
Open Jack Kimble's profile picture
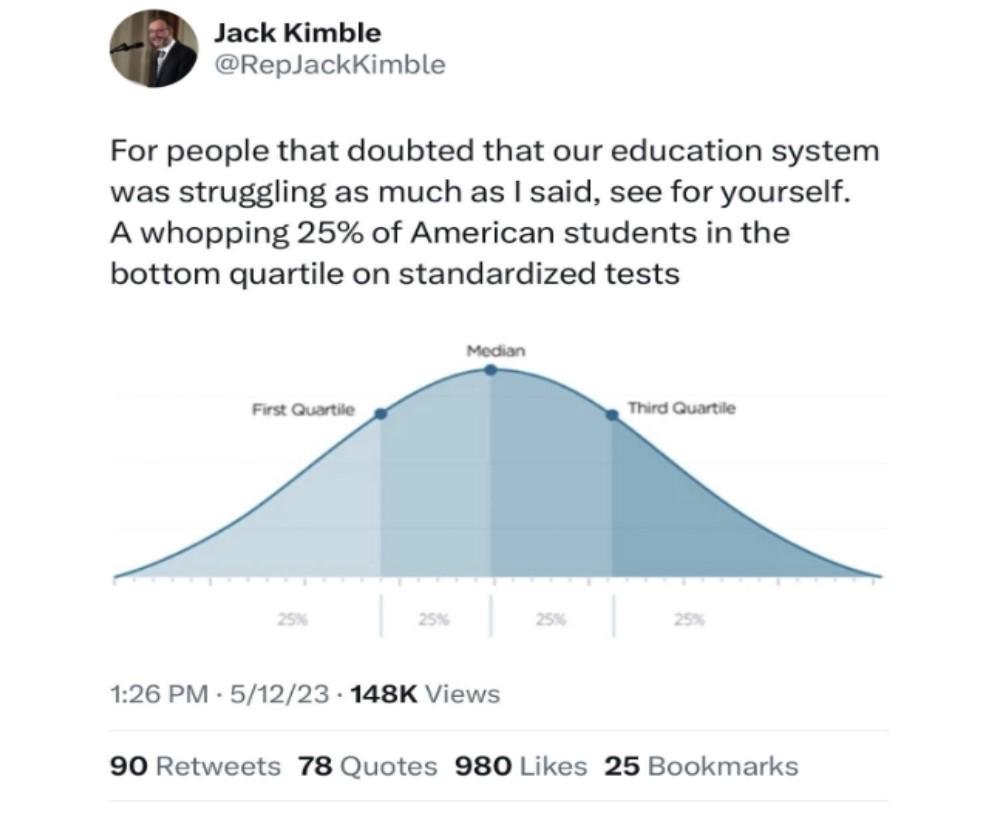[x=154, y=48]
